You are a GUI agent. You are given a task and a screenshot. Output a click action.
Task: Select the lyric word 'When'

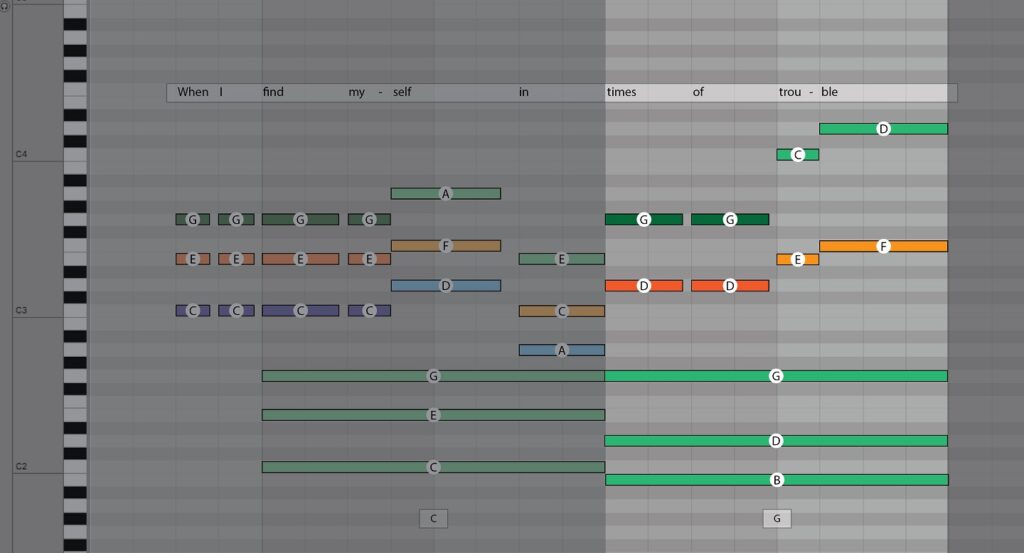click(193, 92)
